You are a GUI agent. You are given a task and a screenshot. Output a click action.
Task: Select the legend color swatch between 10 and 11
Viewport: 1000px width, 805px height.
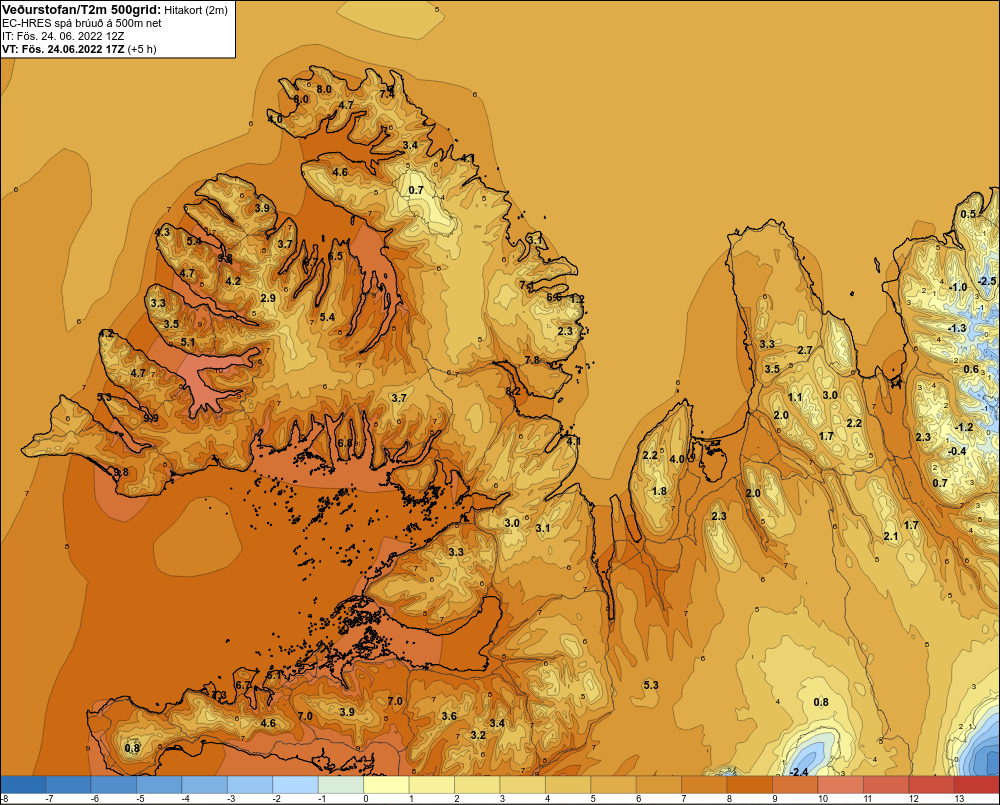tap(841, 784)
